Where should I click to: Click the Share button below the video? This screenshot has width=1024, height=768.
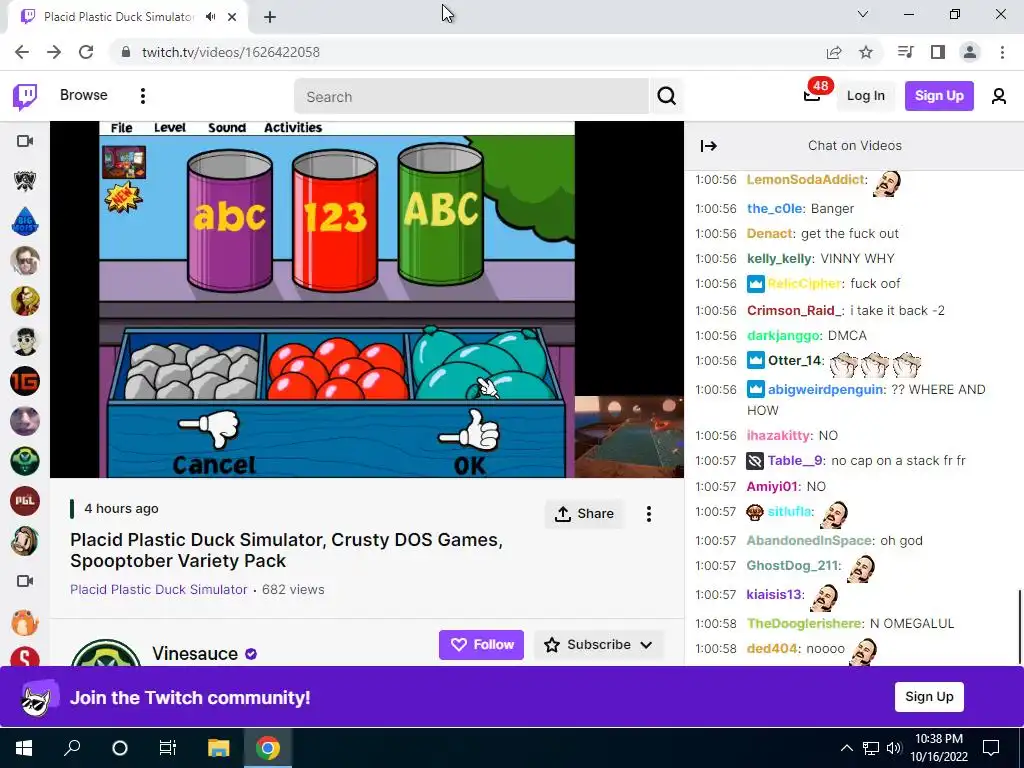[x=584, y=514]
